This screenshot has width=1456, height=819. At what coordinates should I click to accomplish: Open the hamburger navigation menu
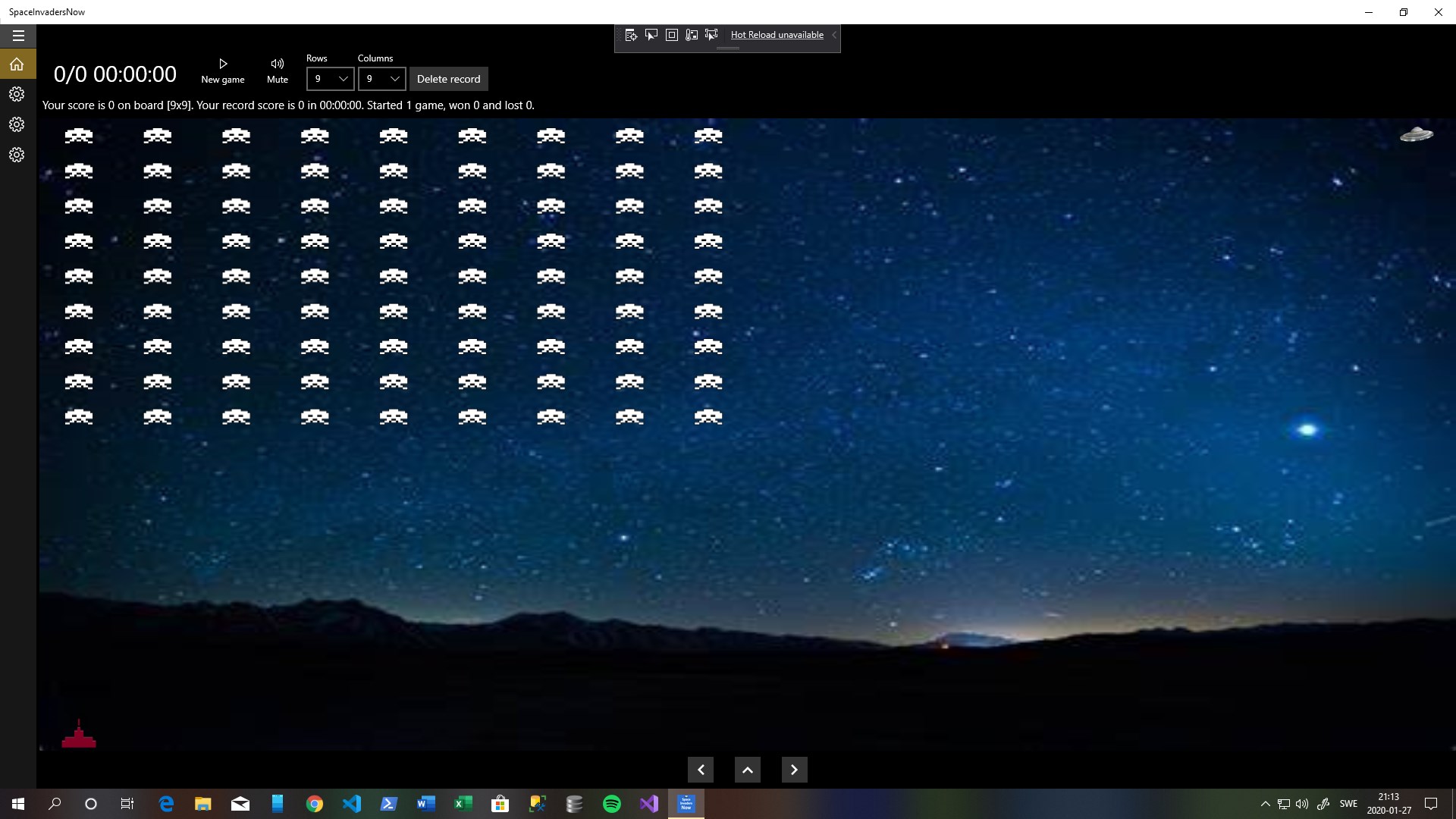click(18, 36)
